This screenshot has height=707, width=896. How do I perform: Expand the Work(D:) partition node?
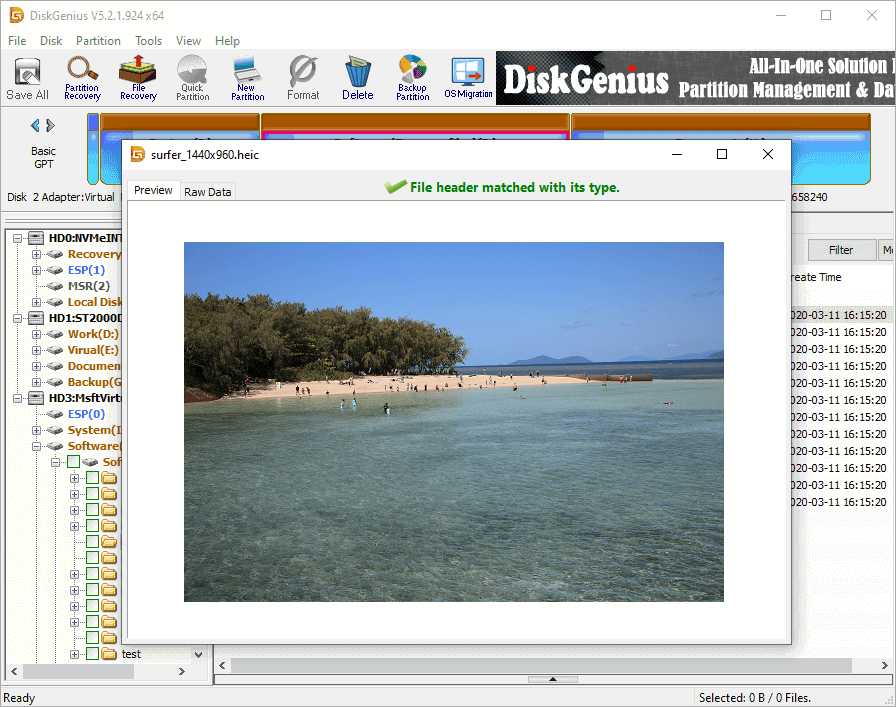click(37, 334)
